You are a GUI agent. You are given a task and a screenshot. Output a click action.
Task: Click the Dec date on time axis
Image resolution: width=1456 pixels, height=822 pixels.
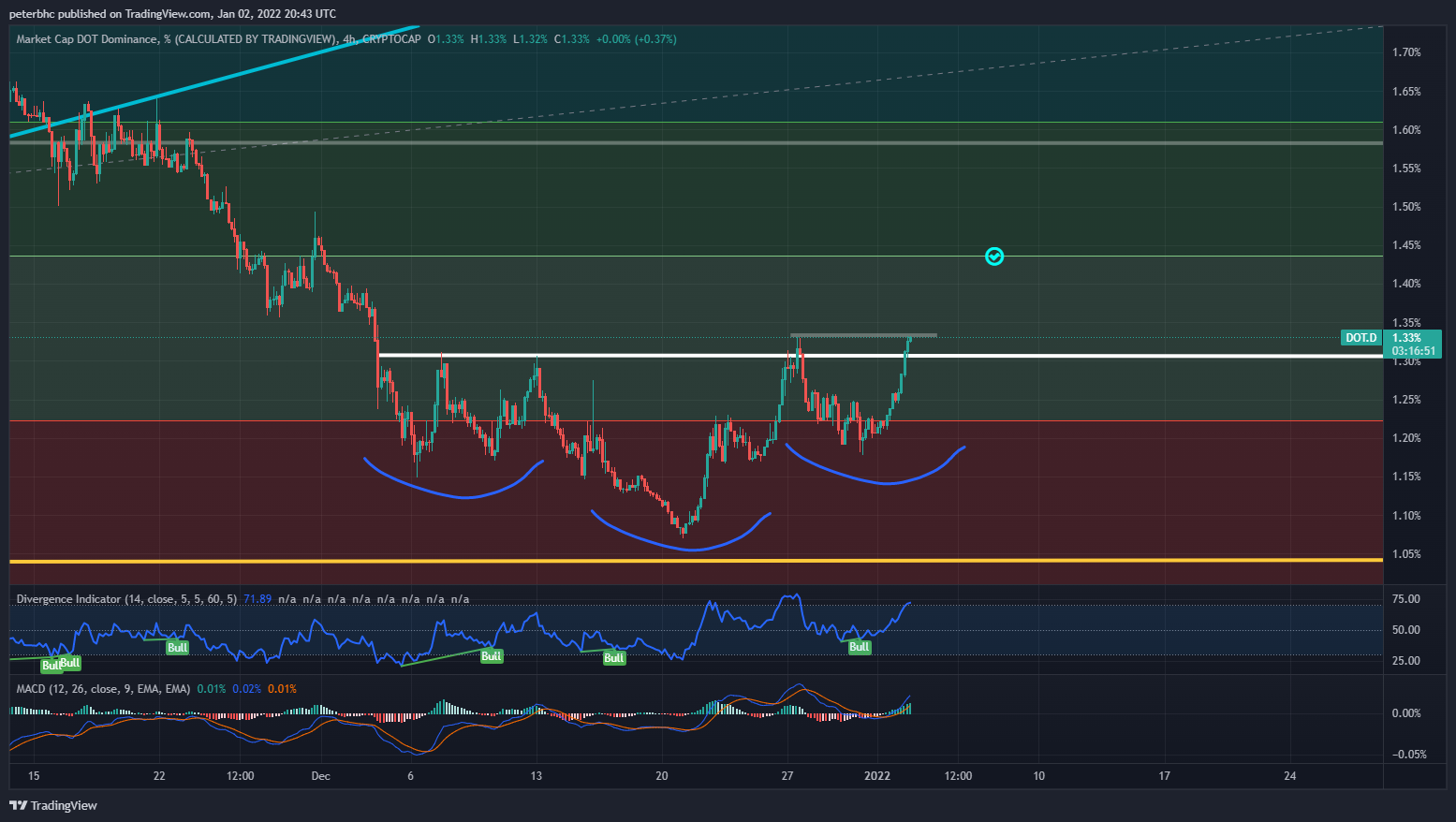pos(321,776)
